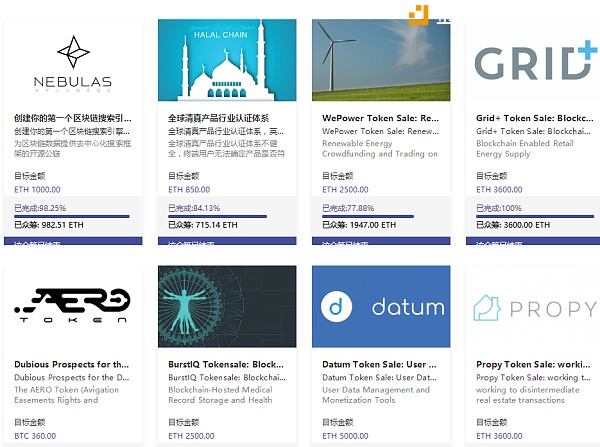Click the Nebulas progress bar at 98.25%
This screenshot has width=600, height=447.
(72, 217)
